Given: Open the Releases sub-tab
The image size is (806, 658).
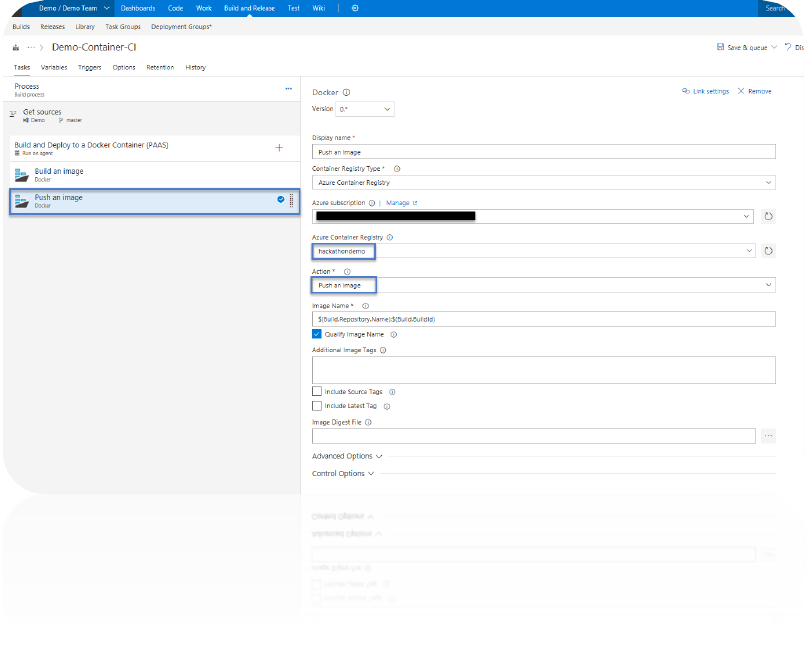Looking at the screenshot, I should pyautogui.click(x=52, y=27).
